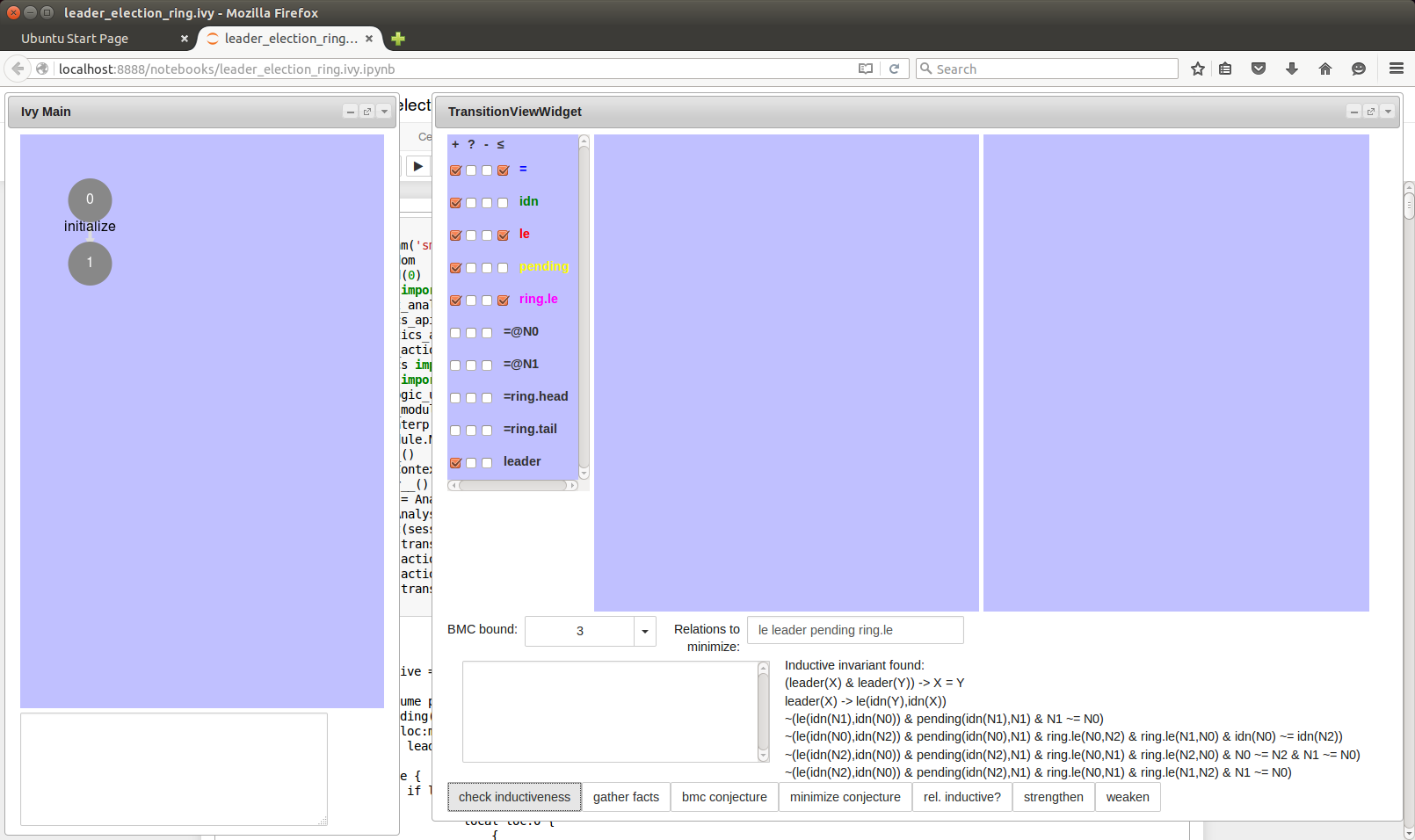This screenshot has width=1415, height=840.
Task: Show downloads with the arrow icon
Action: [x=1292, y=69]
